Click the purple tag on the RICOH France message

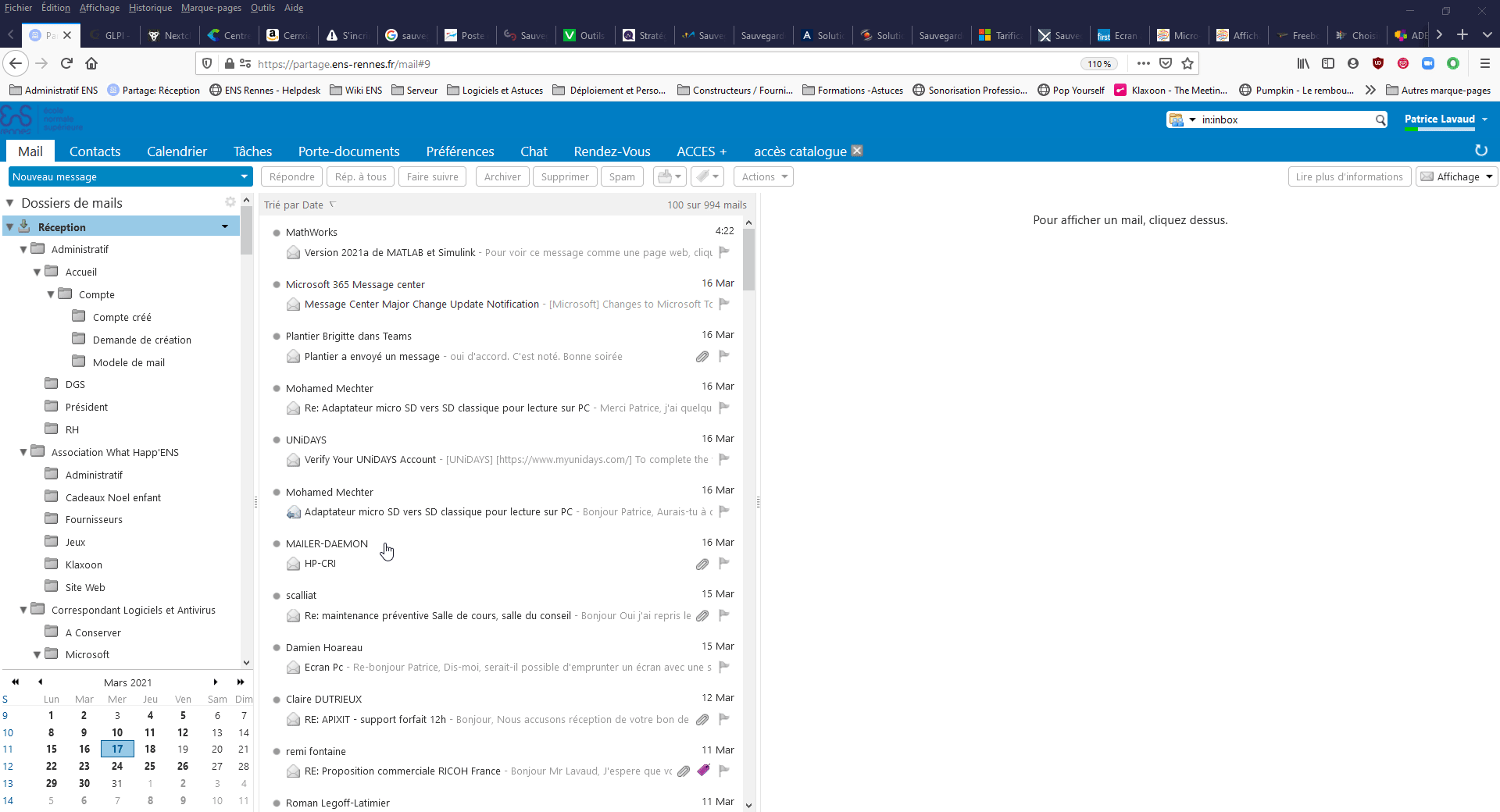703,771
